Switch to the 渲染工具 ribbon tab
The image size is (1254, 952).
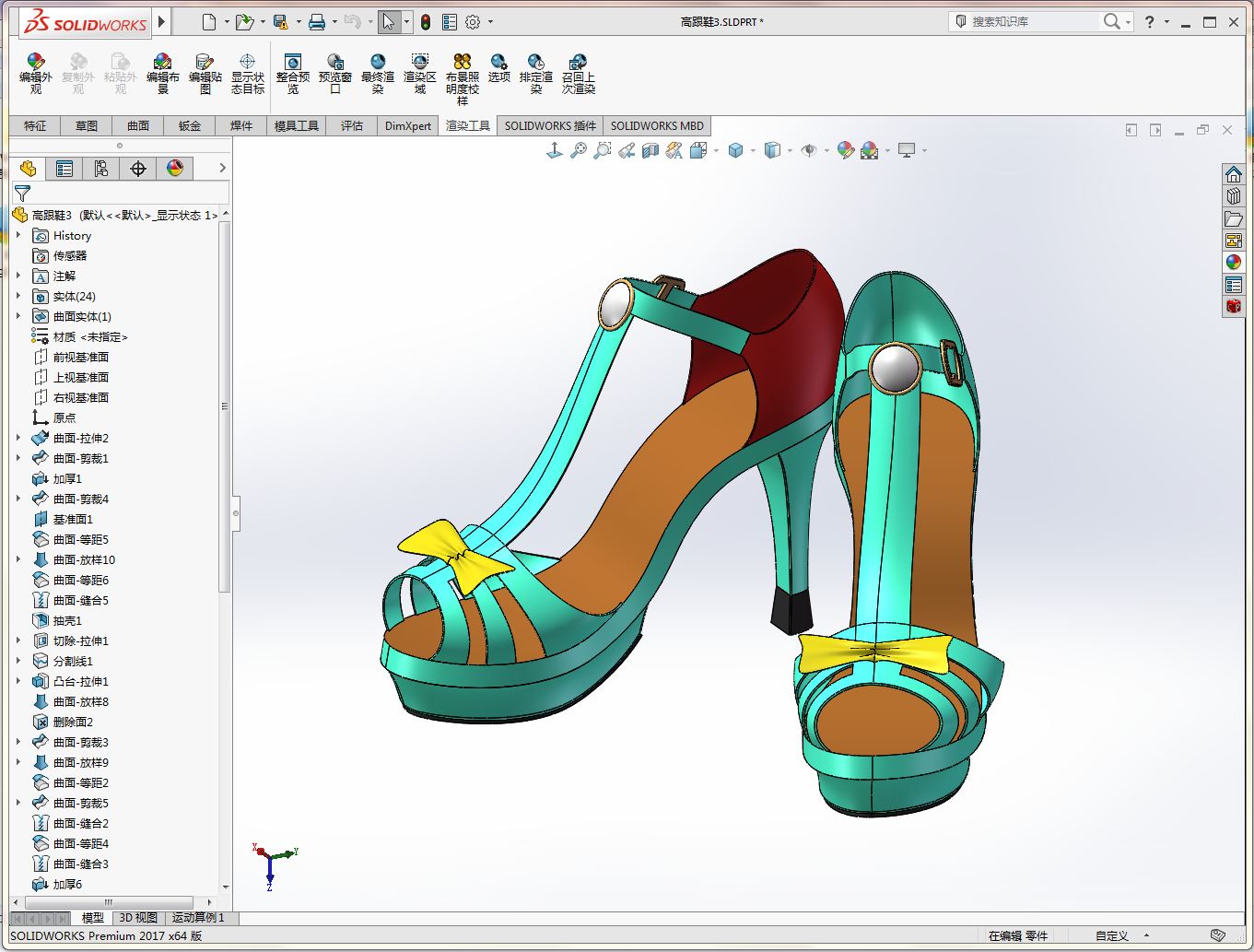click(x=467, y=125)
